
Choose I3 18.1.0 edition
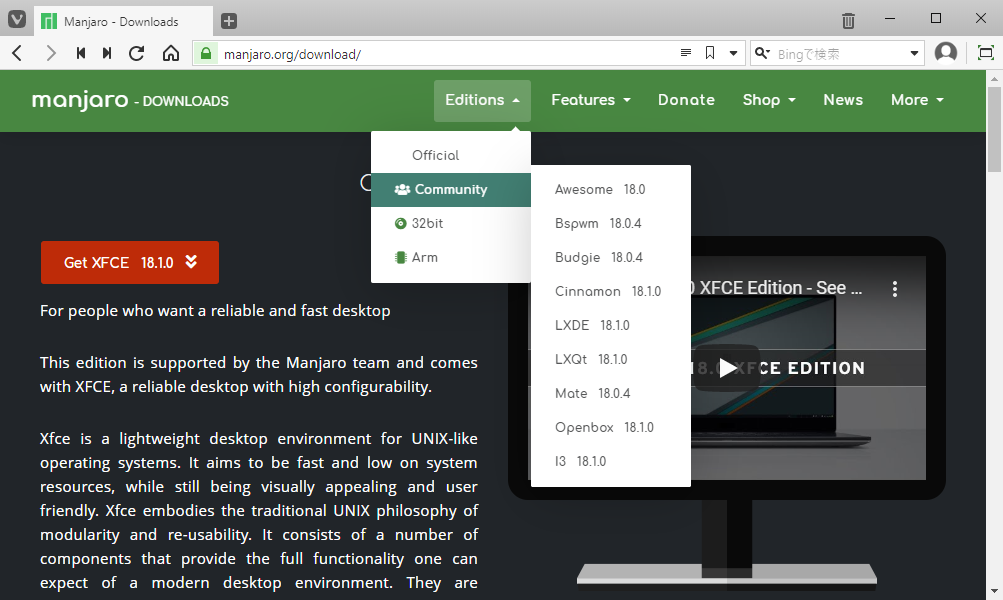pos(611,461)
